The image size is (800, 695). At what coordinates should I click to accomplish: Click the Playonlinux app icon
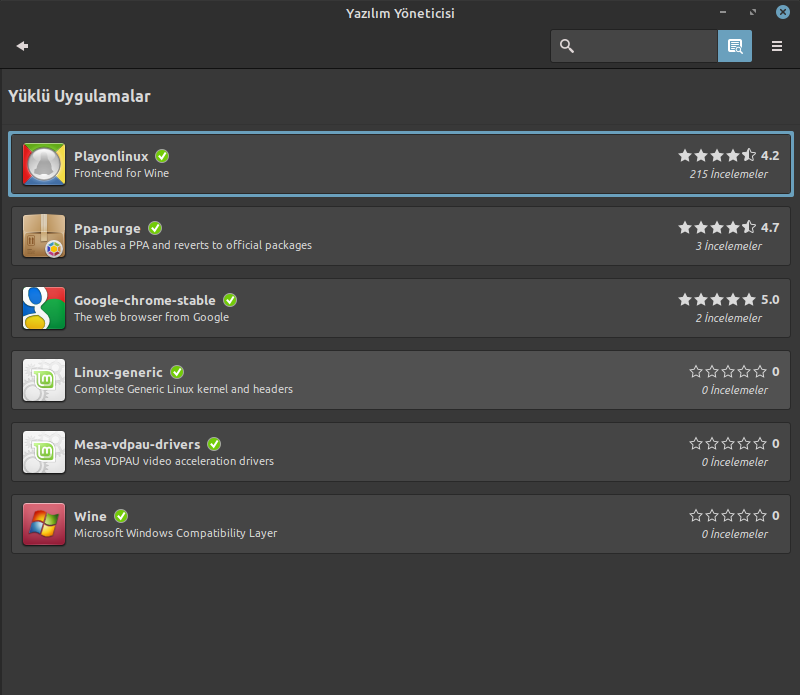(x=44, y=164)
